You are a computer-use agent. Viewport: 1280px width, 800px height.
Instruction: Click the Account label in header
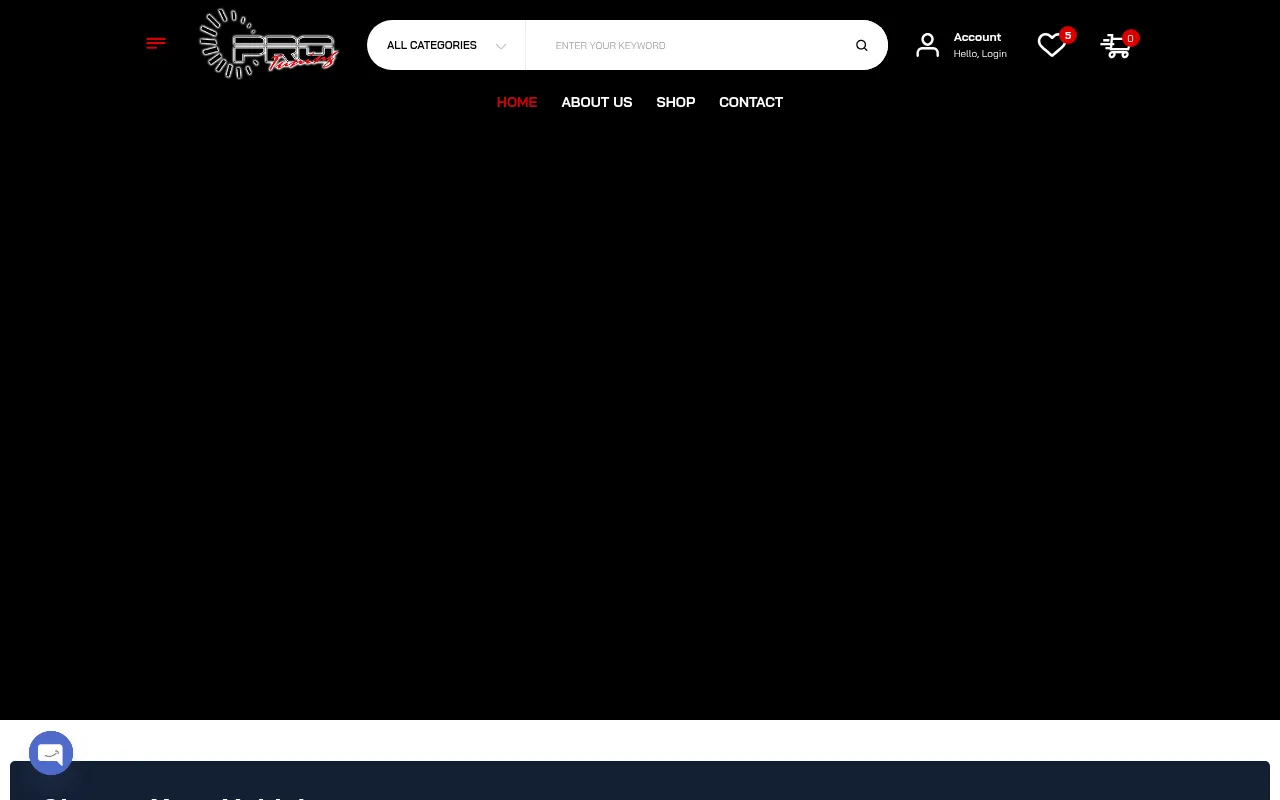977,37
